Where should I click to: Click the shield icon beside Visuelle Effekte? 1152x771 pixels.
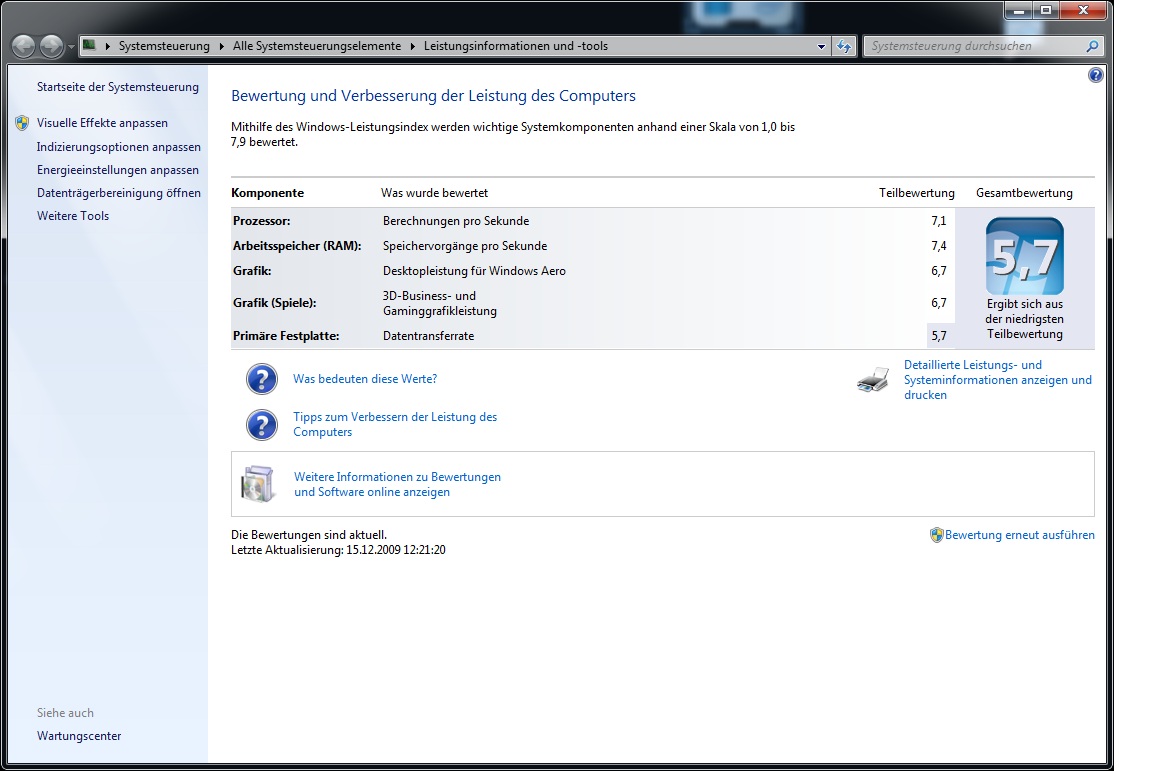(x=22, y=123)
